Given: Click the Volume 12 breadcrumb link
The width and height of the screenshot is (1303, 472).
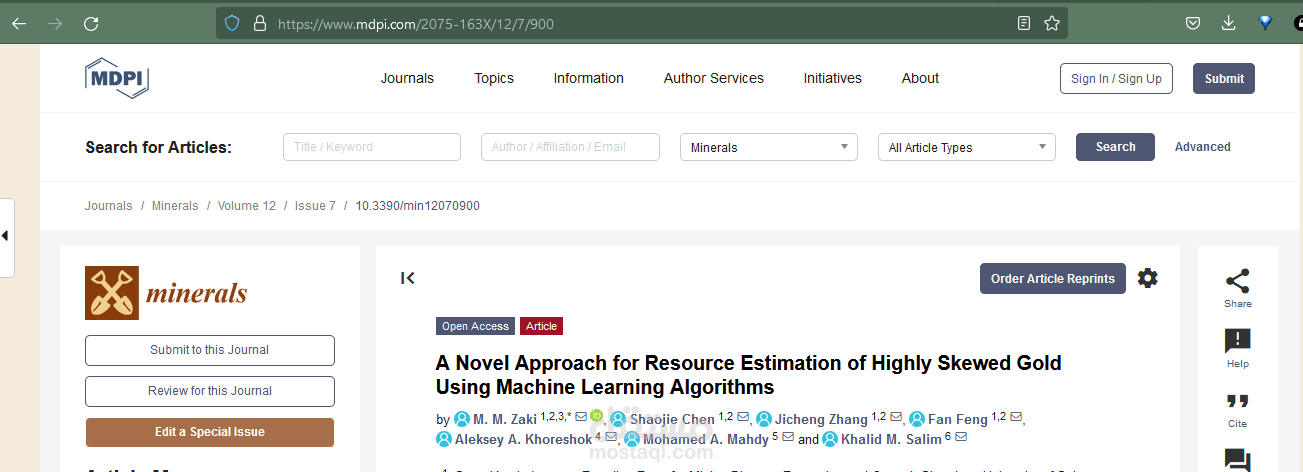Looking at the screenshot, I should [246, 206].
